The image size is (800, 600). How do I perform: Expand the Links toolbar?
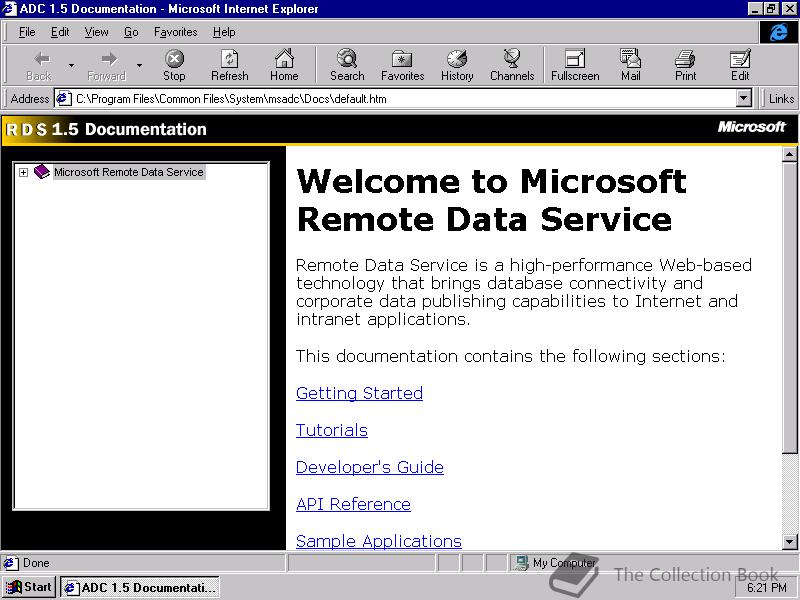pyautogui.click(x=781, y=98)
